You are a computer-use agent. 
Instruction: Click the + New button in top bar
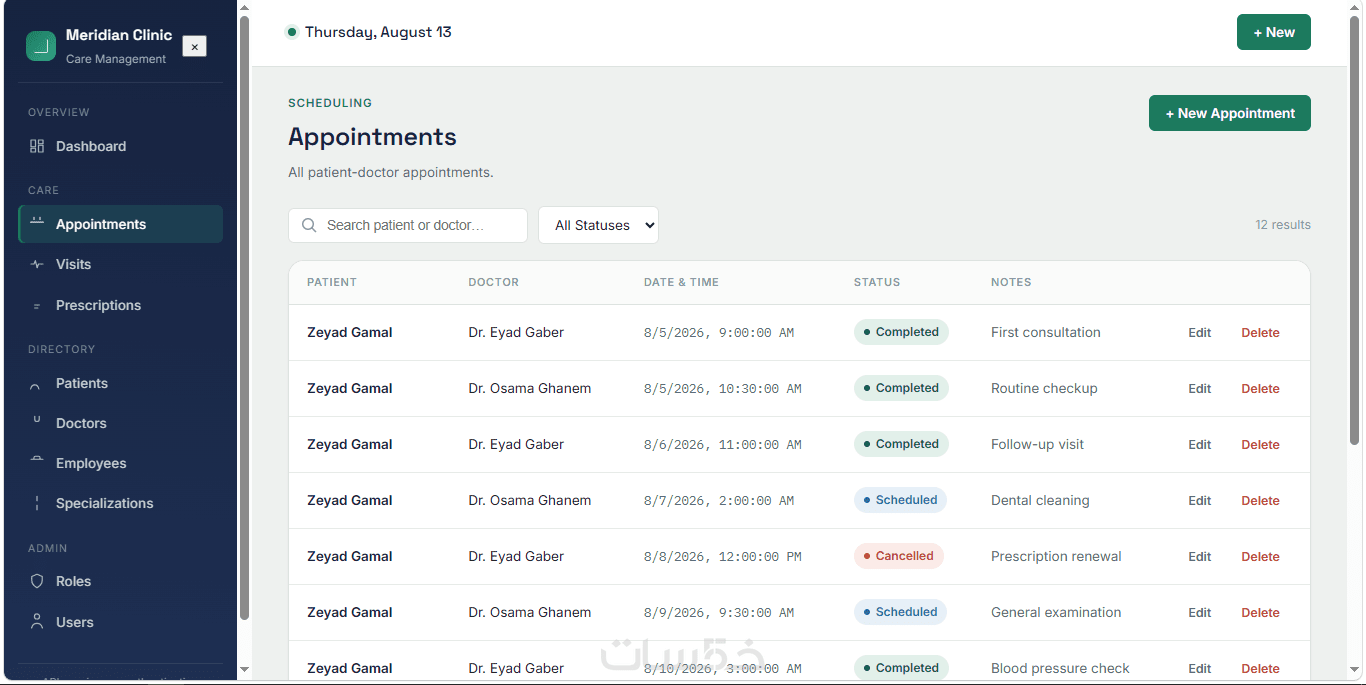pos(1273,32)
